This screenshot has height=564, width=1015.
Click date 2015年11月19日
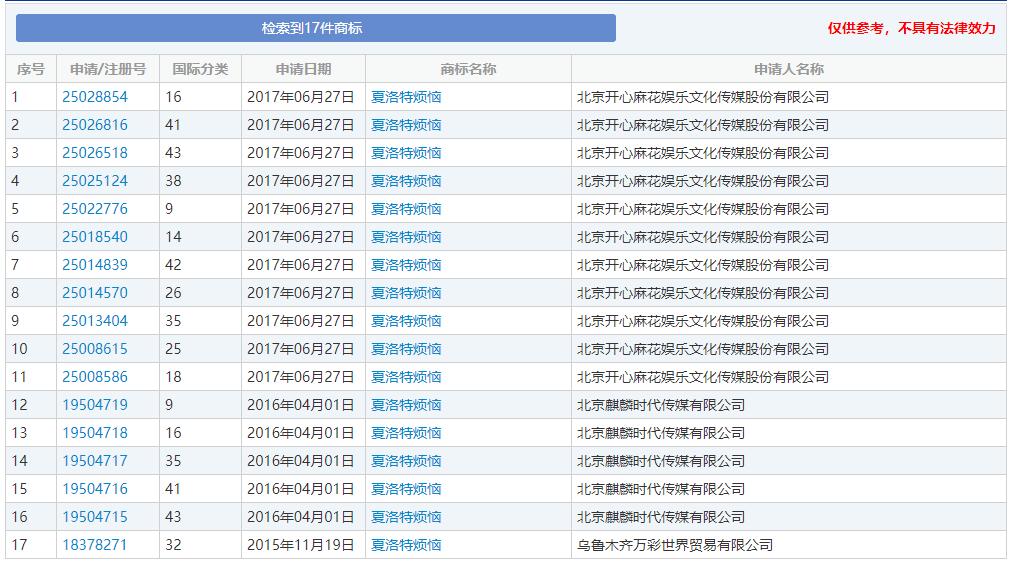pyautogui.click(x=300, y=545)
